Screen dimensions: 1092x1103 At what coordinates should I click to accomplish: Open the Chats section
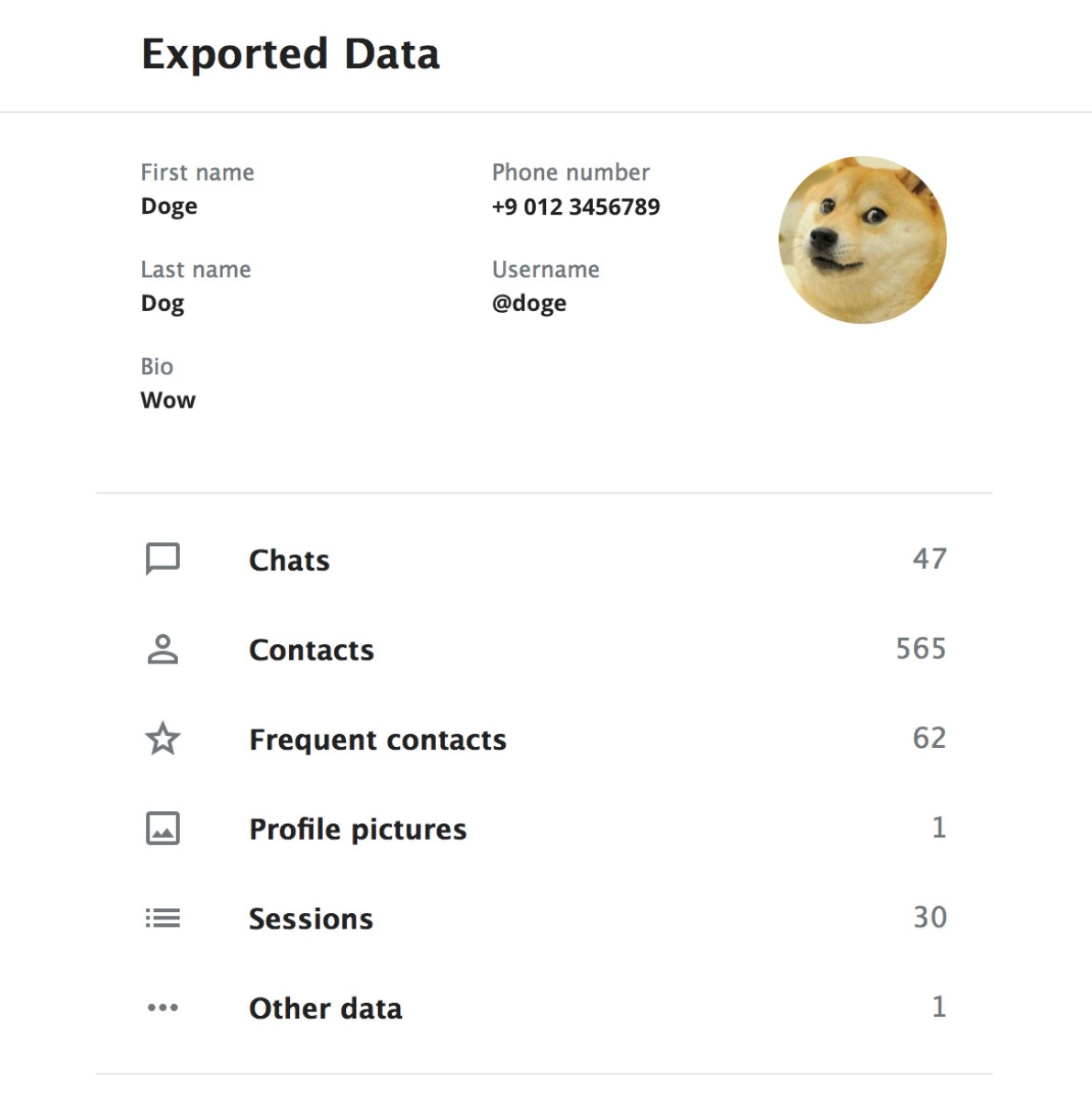(289, 560)
